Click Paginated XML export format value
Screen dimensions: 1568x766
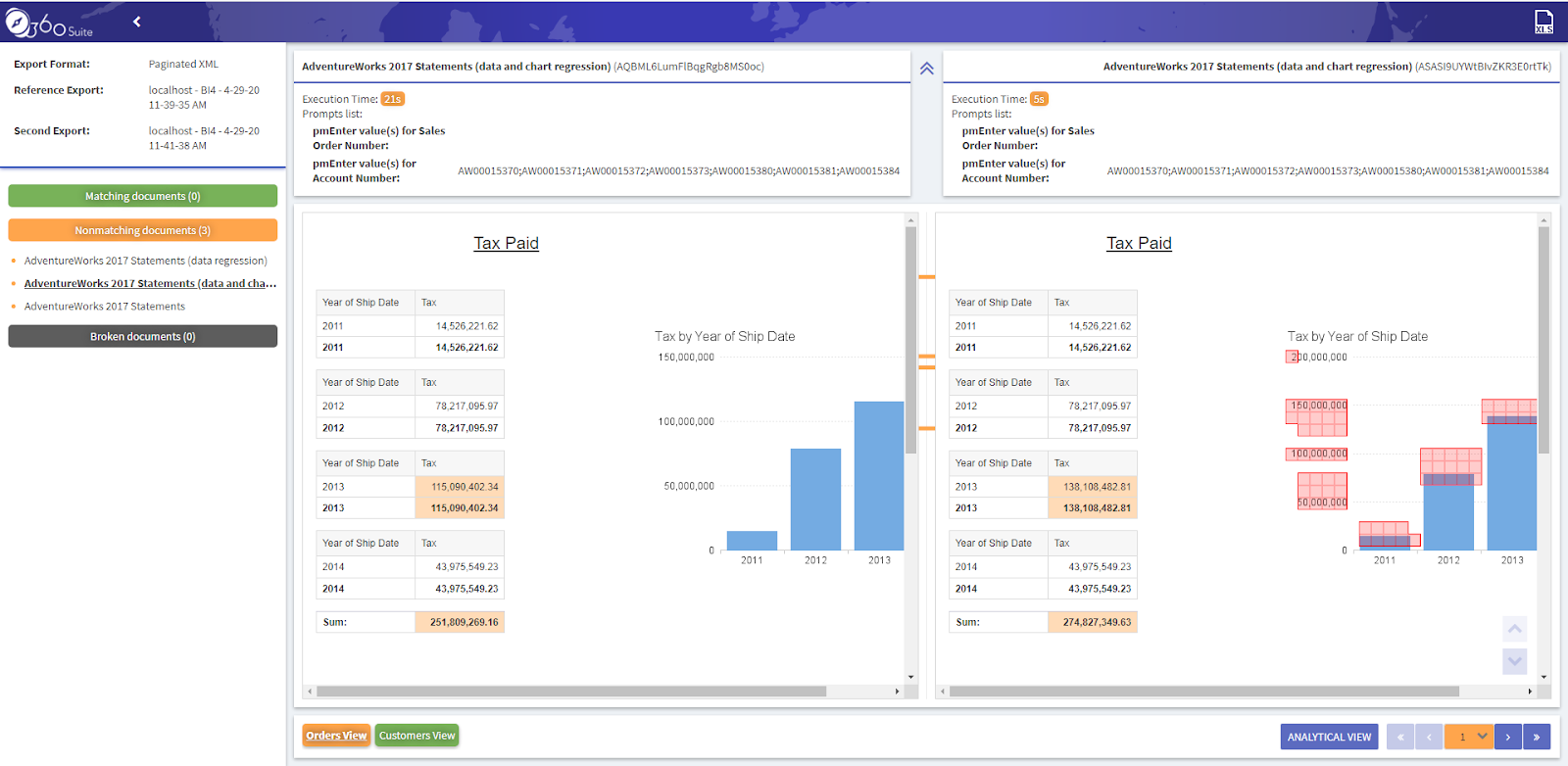pos(183,64)
